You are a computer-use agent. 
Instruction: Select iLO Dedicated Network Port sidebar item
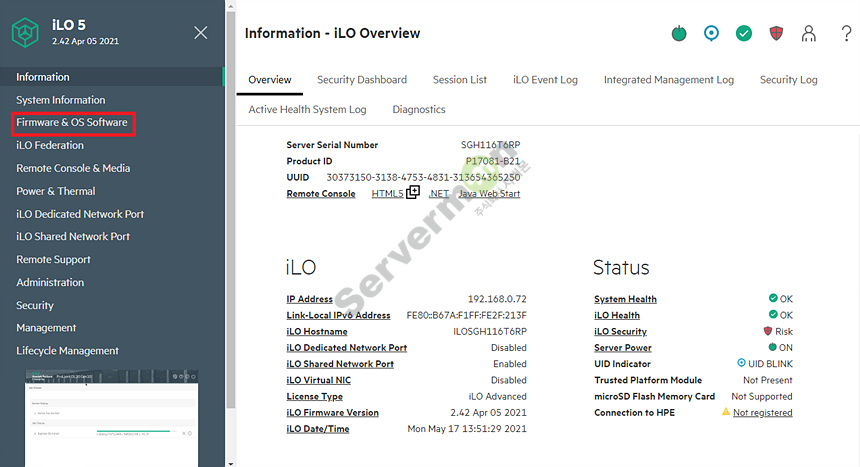[80, 214]
